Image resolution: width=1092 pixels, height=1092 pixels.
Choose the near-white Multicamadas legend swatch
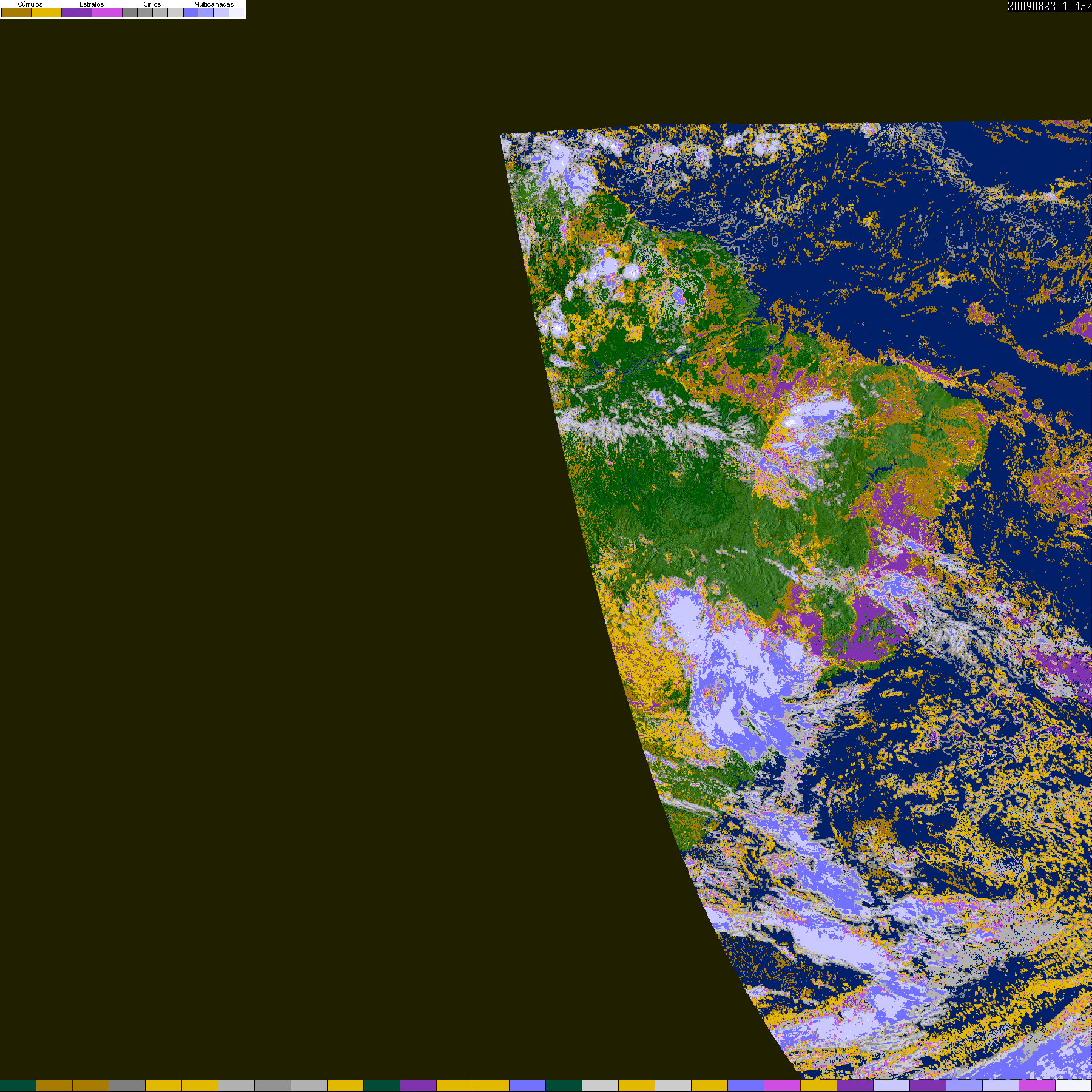point(236,13)
